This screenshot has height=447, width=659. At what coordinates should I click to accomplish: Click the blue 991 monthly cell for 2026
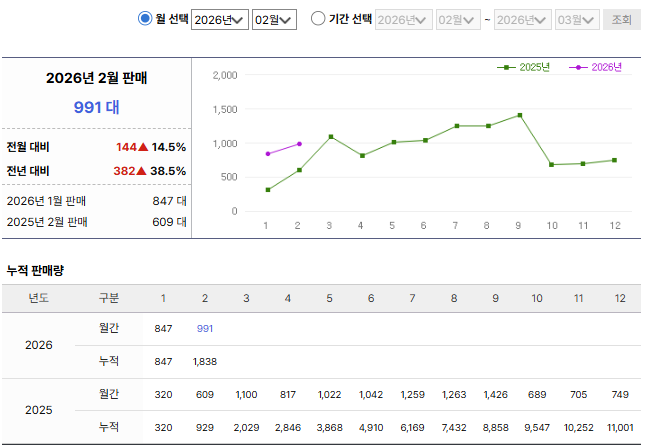pos(205,329)
